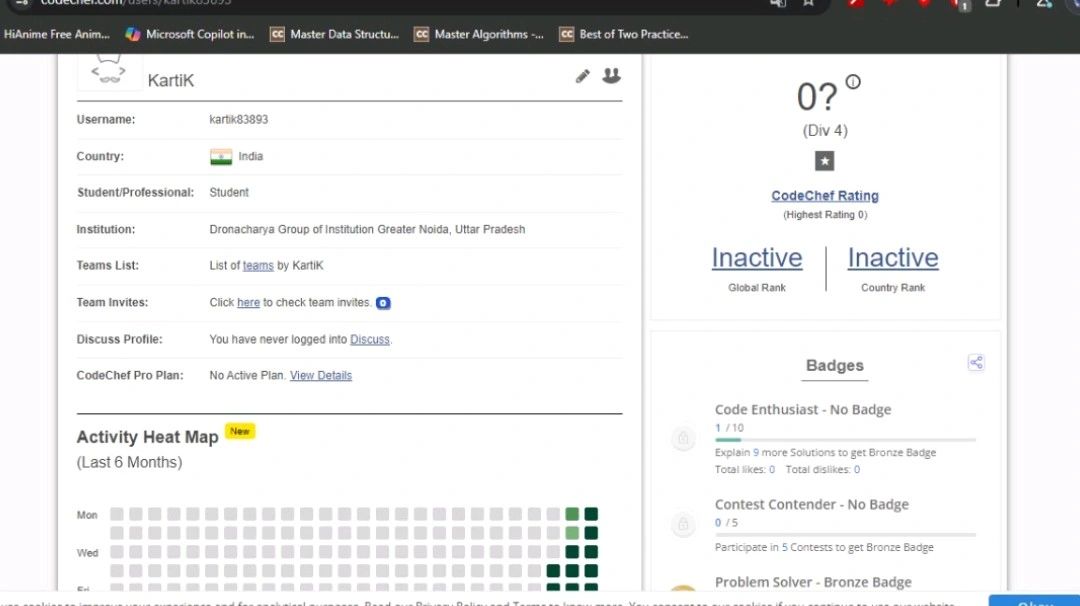Share badges using the share icon
Image resolution: width=1080 pixels, height=606 pixels.
[x=976, y=363]
